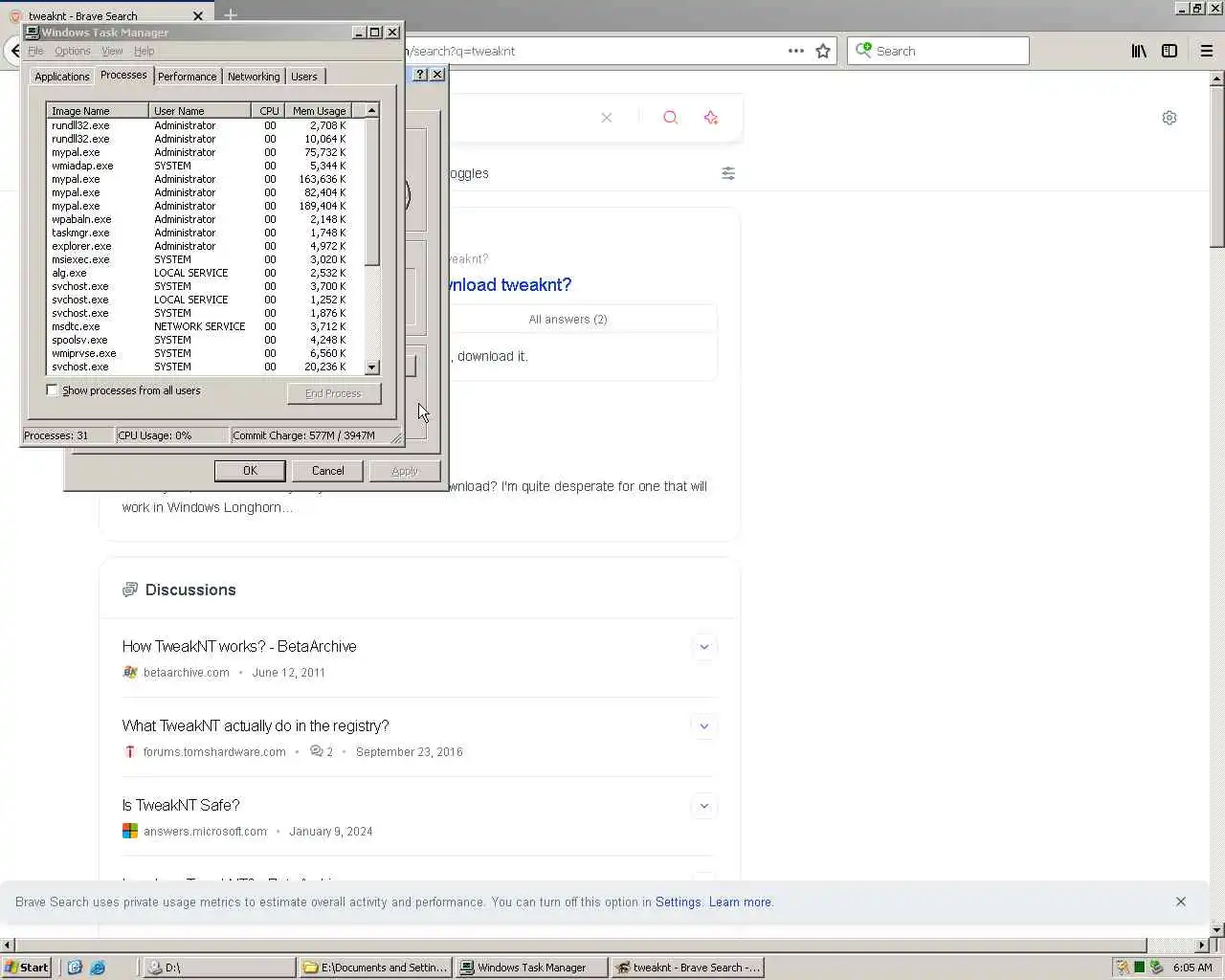Click the last tray icon before clock
The image size is (1225, 980).
click(x=1156, y=968)
